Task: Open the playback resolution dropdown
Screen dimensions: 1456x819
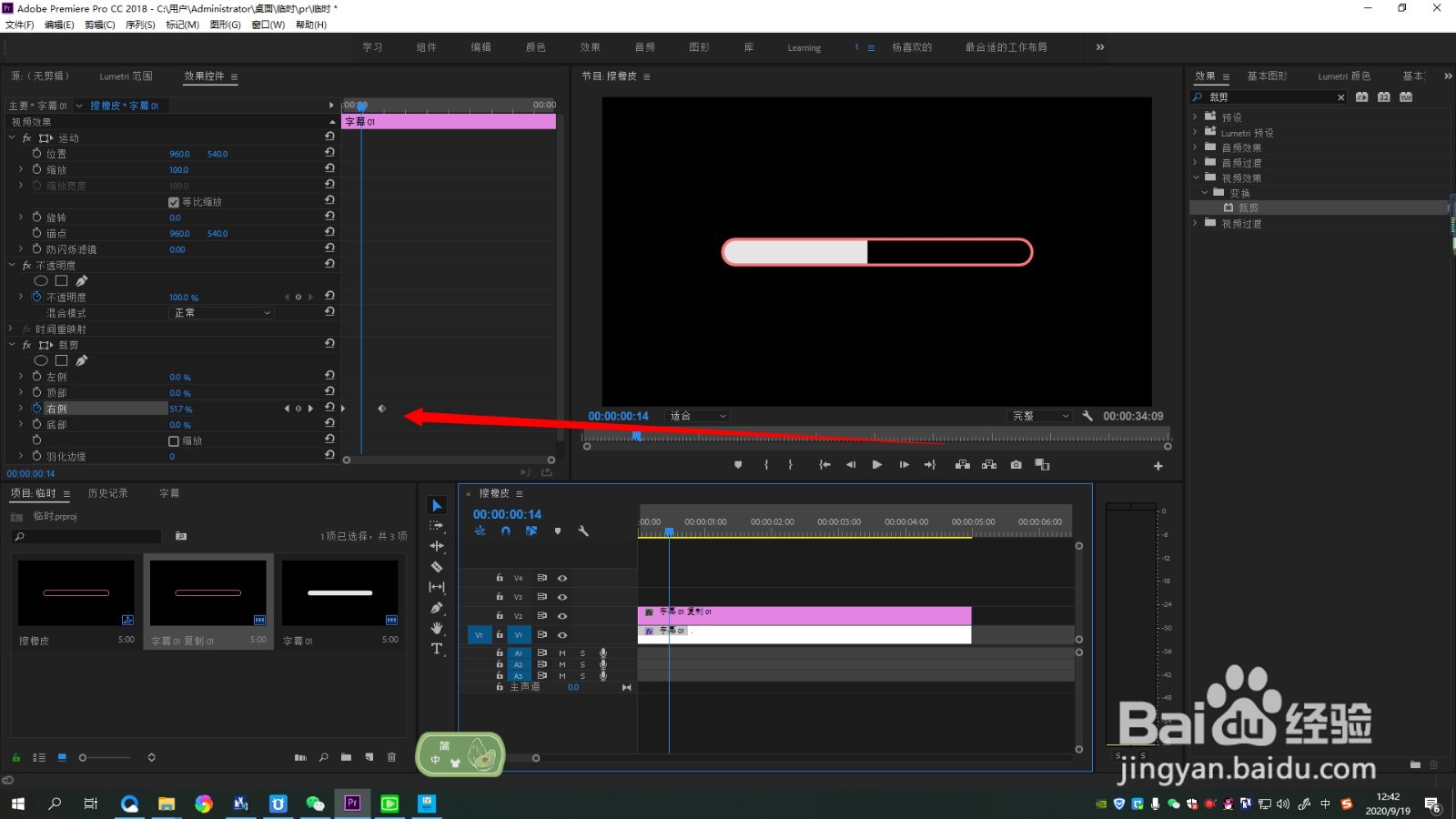Action: tap(1041, 416)
